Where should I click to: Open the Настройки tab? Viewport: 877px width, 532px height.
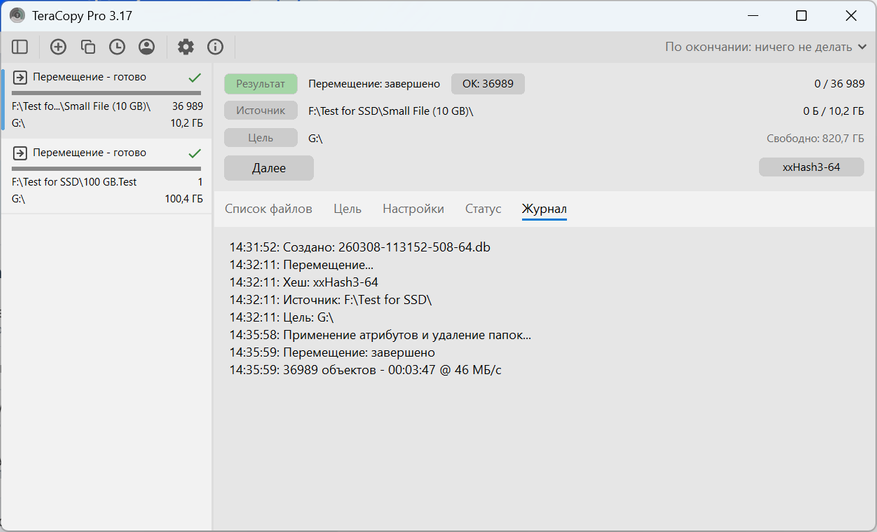pos(413,209)
